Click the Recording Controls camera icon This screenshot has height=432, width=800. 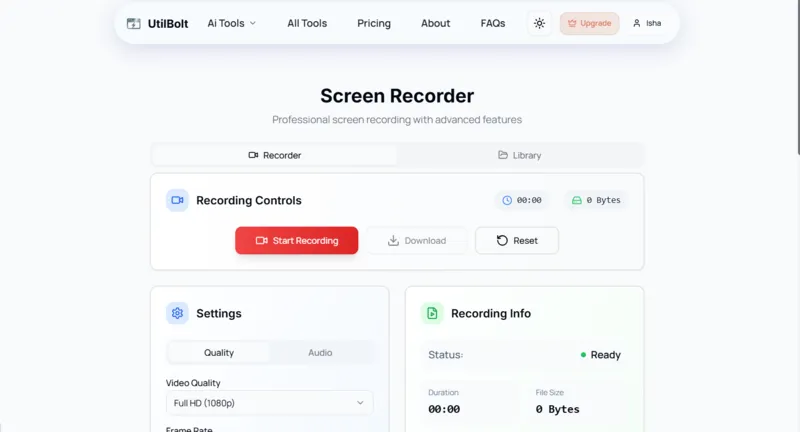coord(177,200)
